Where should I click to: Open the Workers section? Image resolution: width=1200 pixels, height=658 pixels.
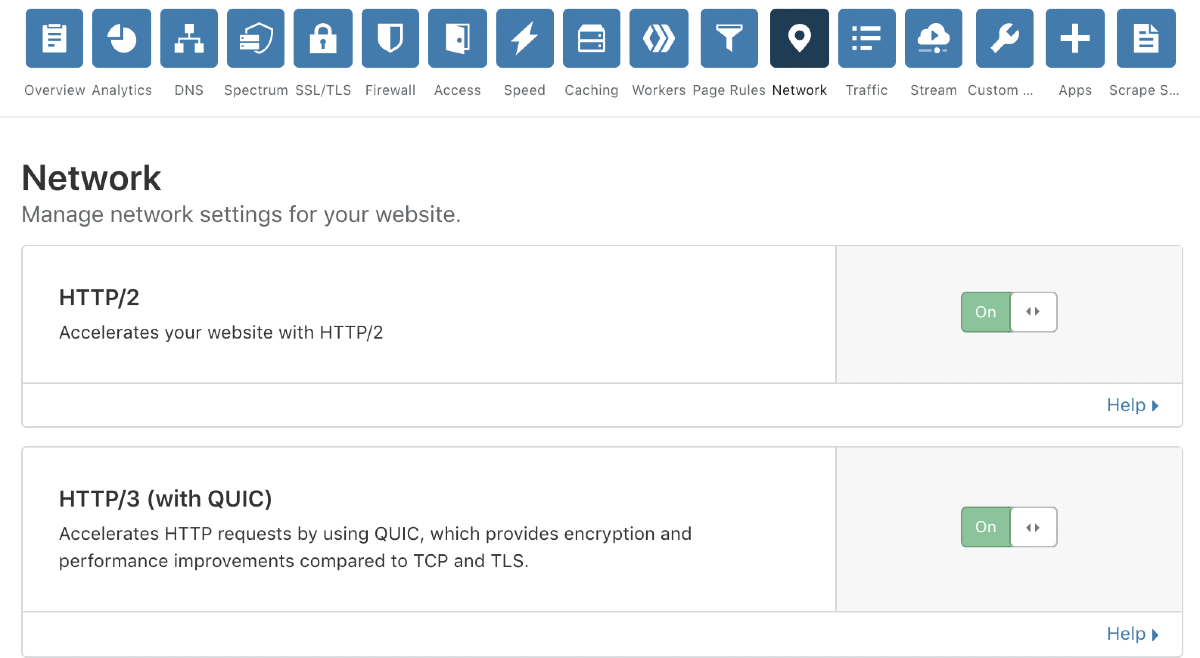[658, 38]
